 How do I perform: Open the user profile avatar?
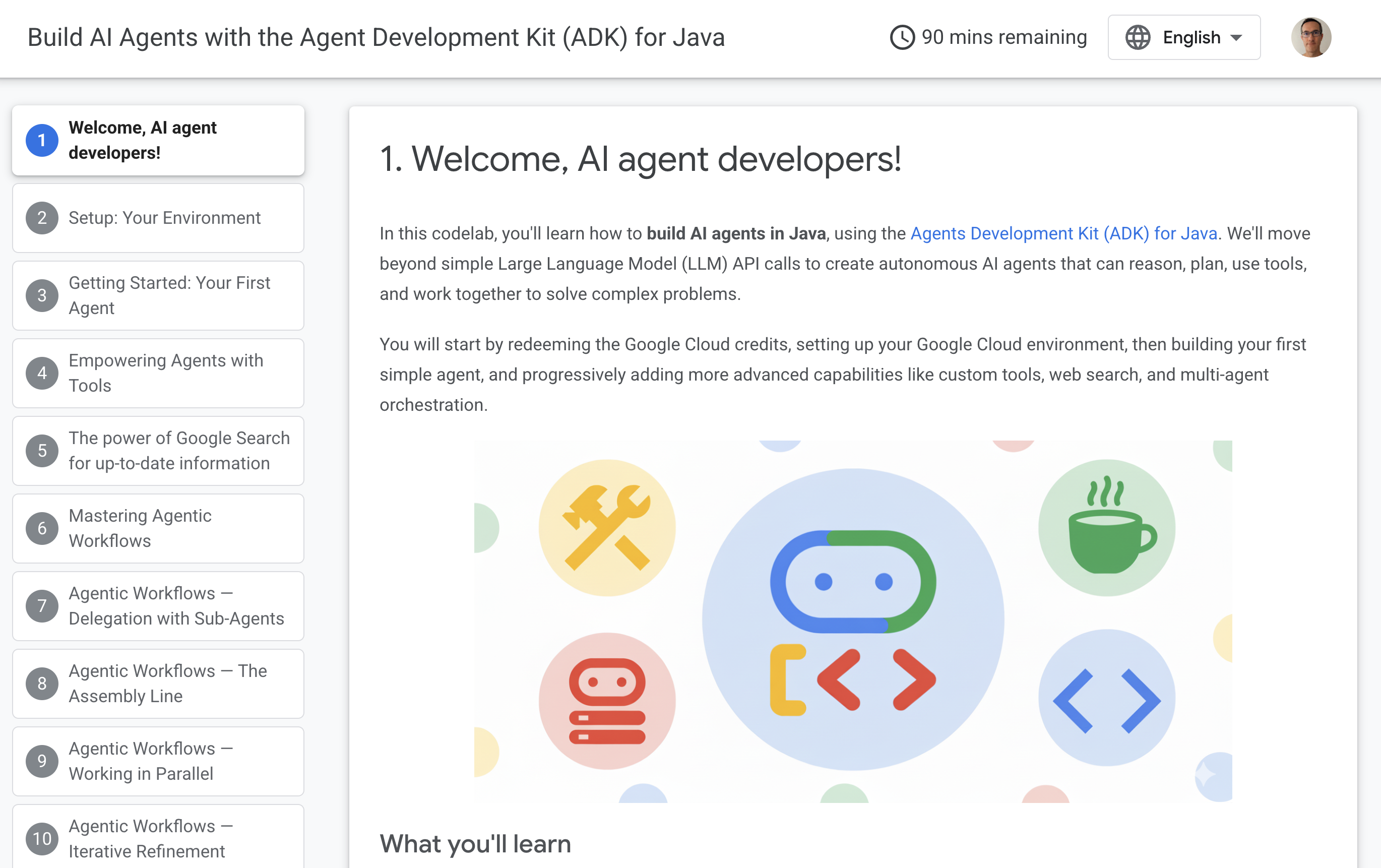pyautogui.click(x=1310, y=37)
